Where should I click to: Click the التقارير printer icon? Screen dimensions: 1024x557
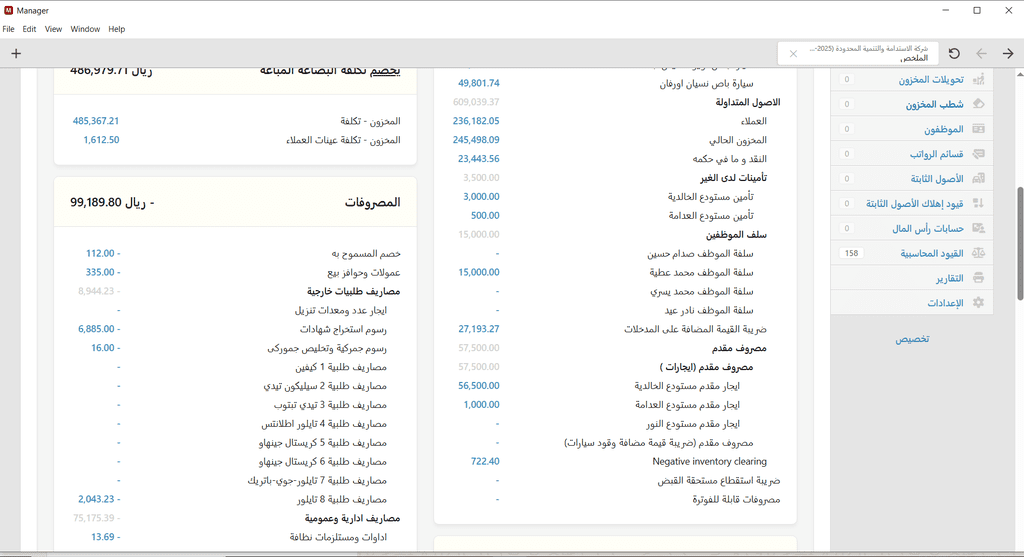pos(978,278)
